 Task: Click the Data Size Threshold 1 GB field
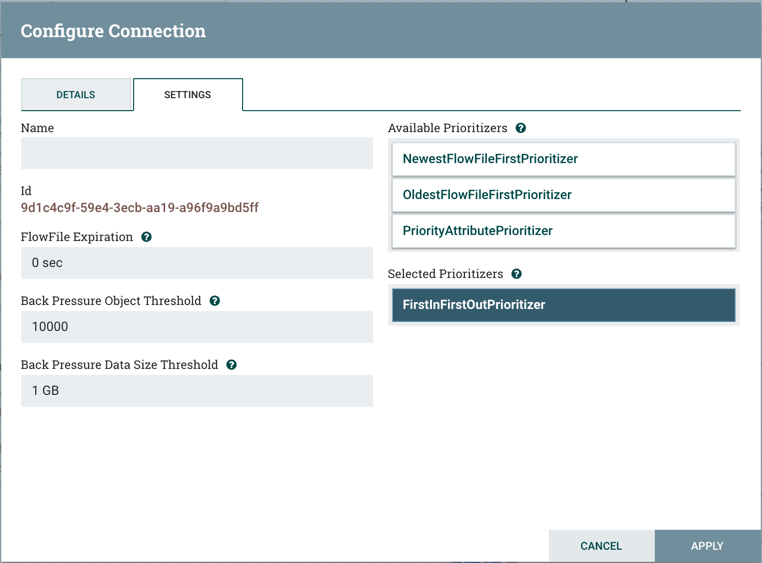[x=197, y=391]
